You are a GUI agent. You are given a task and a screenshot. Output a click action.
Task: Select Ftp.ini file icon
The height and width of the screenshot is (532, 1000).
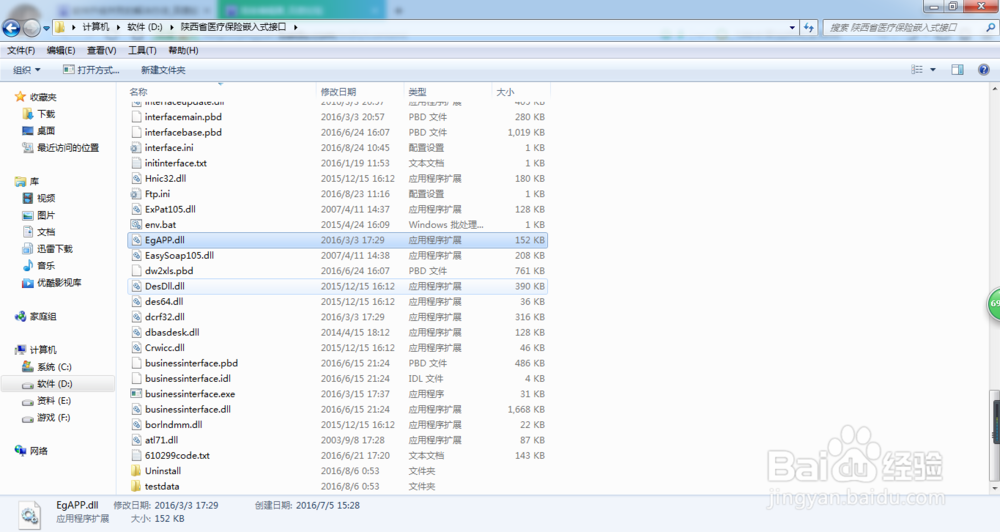136,194
